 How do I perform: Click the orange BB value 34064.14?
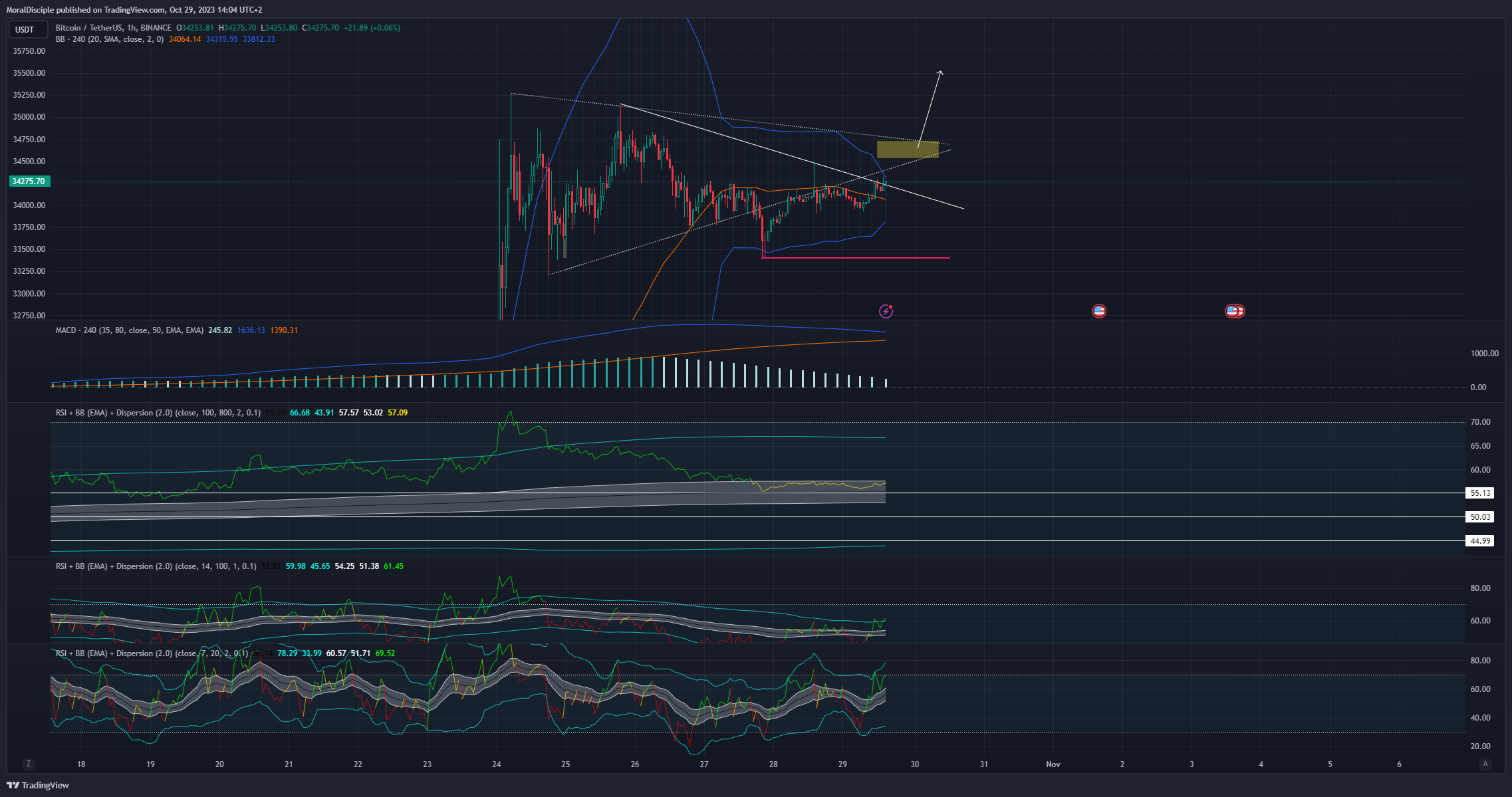pos(185,39)
